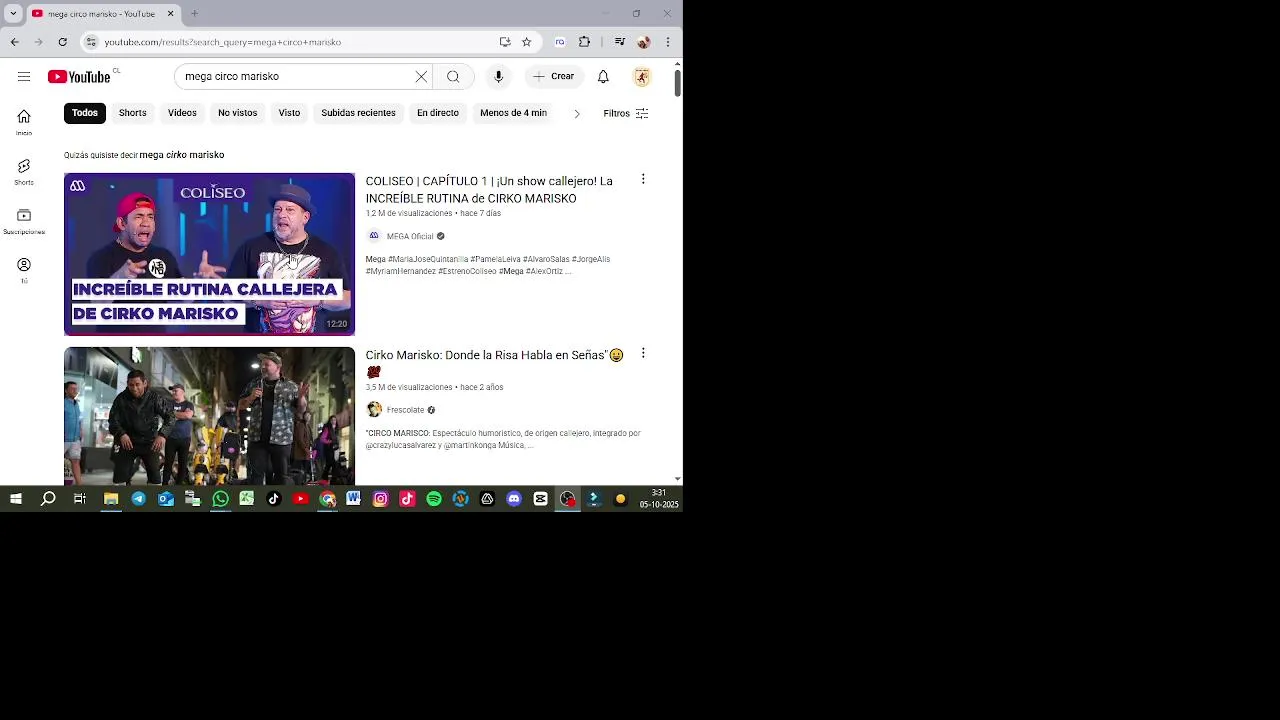Screen dimensions: 1280x720
Task: Show more filter chips with arrow
Action: tap(576, 113)
